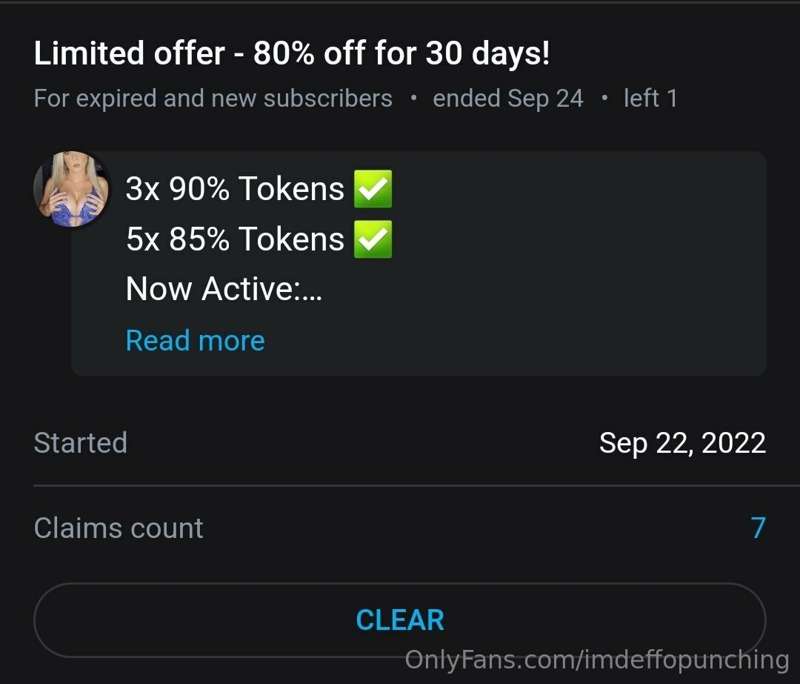Click the left 1 remaining indicator
The image size is (800, 684).
(x=651, y=98)
